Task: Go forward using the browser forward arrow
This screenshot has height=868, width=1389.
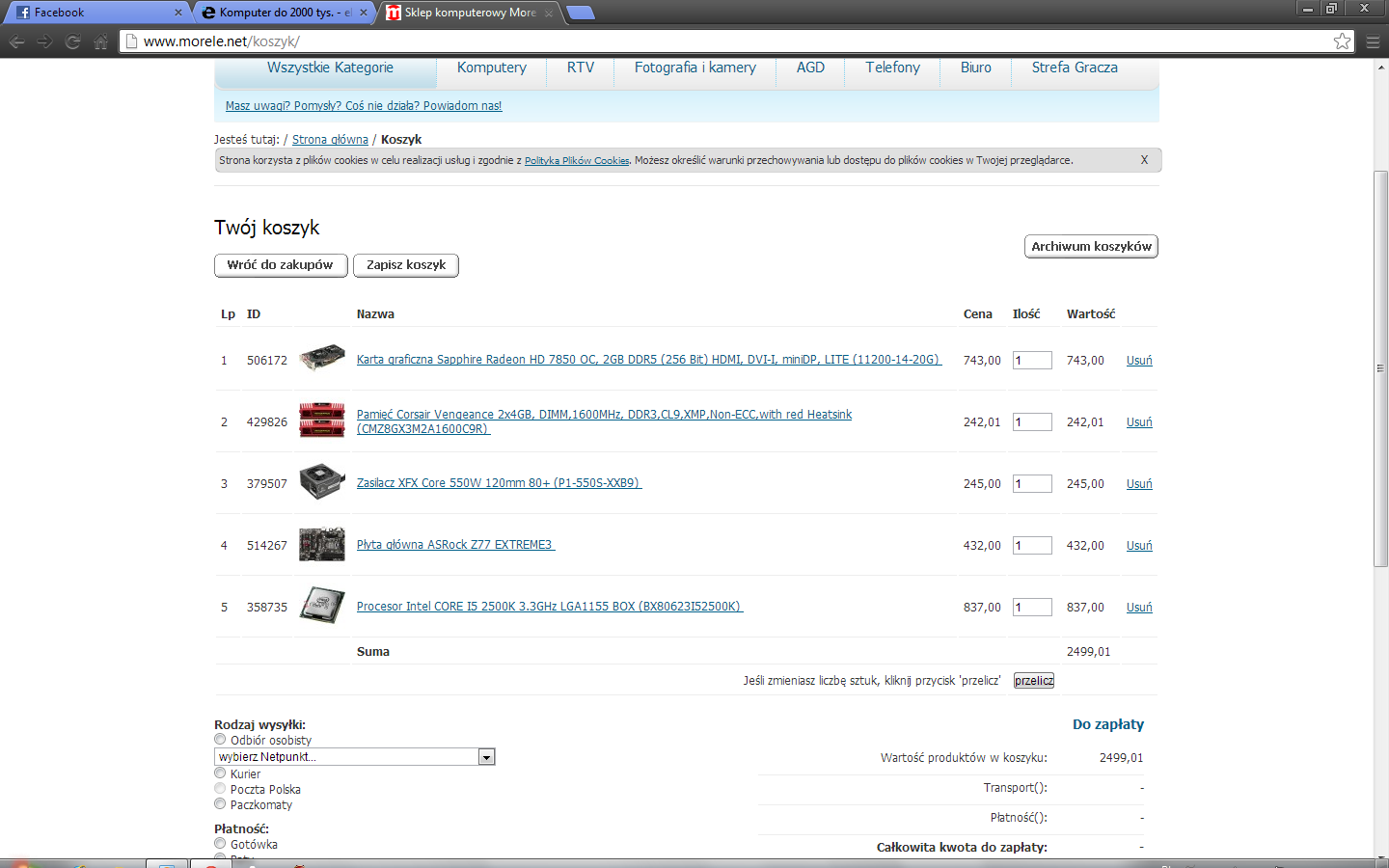Action: [44, 41]
